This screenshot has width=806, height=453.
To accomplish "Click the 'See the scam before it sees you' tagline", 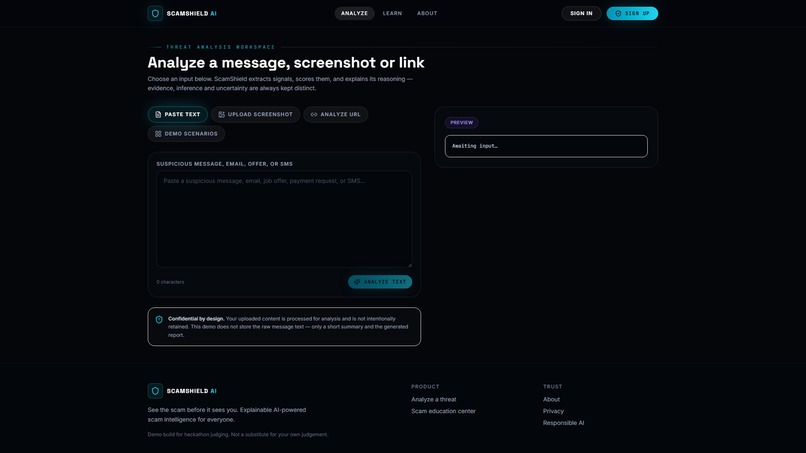I will (x=227, y=415).
